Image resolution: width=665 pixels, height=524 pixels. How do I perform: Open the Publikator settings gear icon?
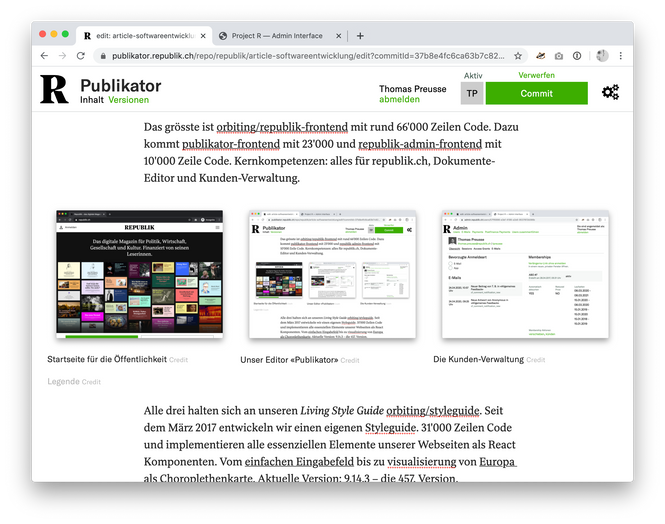click(610, 93)
